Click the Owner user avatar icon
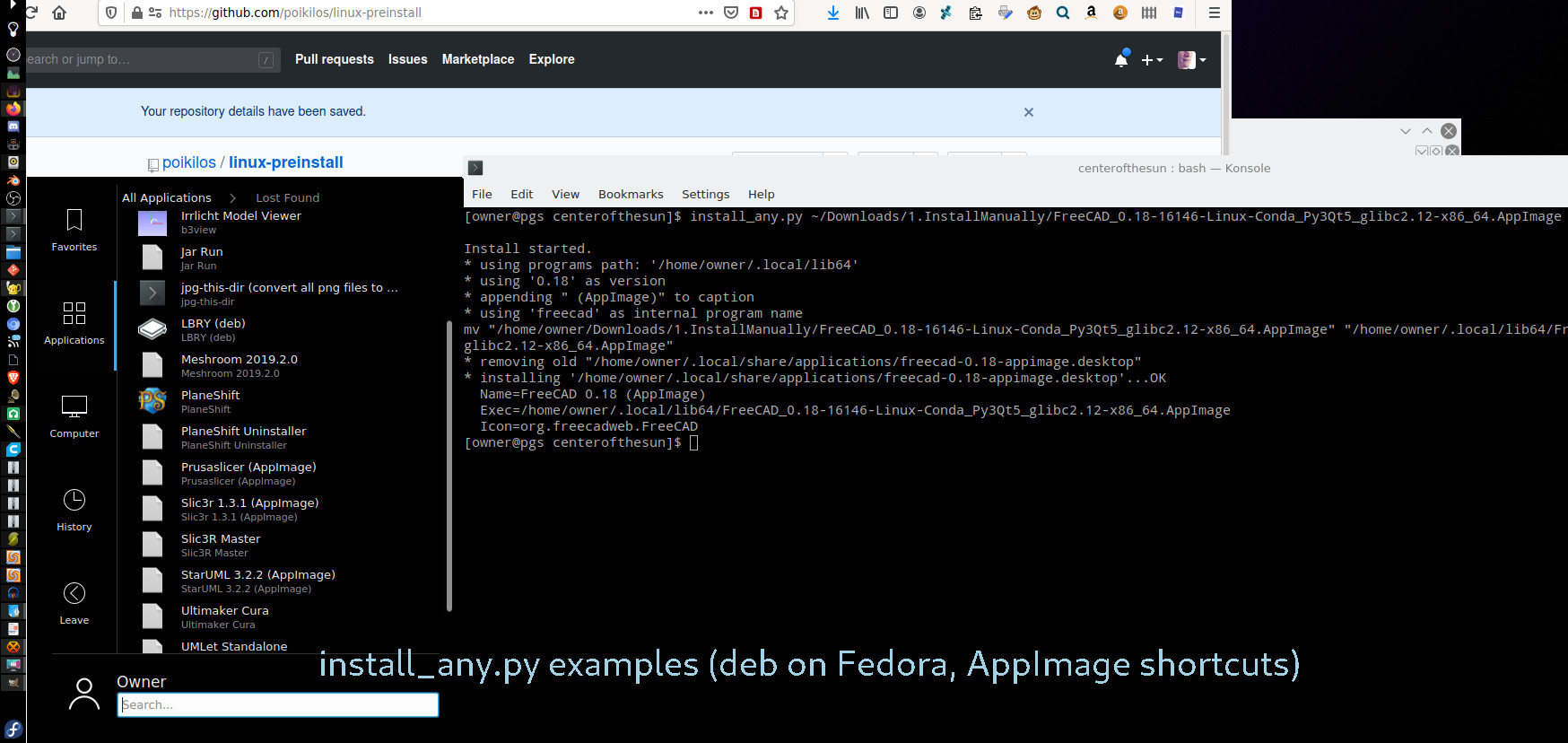This screenshot has height=743, width=1568. point(84,695)
